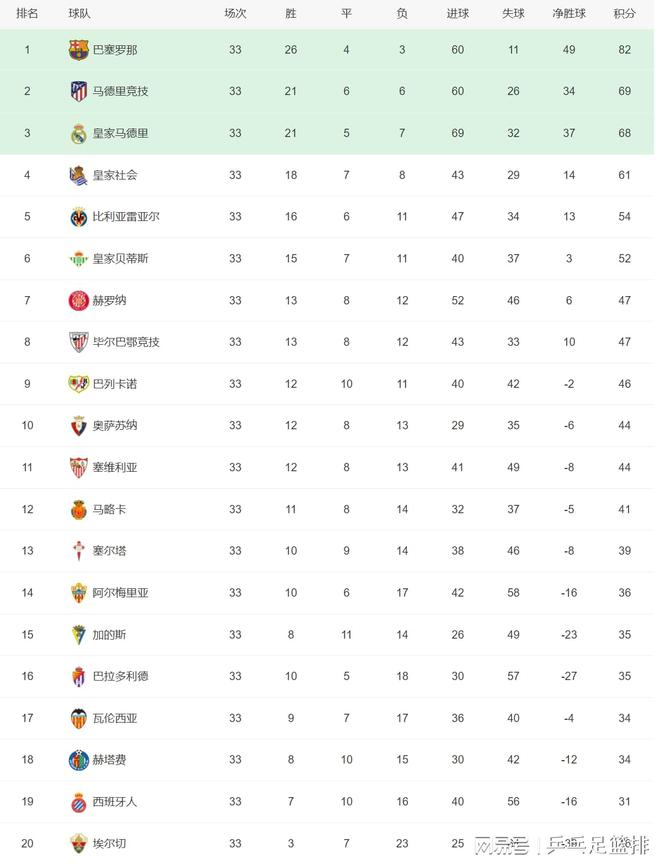Click the Valencia bat crest icon
Viewport: 660px width, 864px height.
point(78,718)
